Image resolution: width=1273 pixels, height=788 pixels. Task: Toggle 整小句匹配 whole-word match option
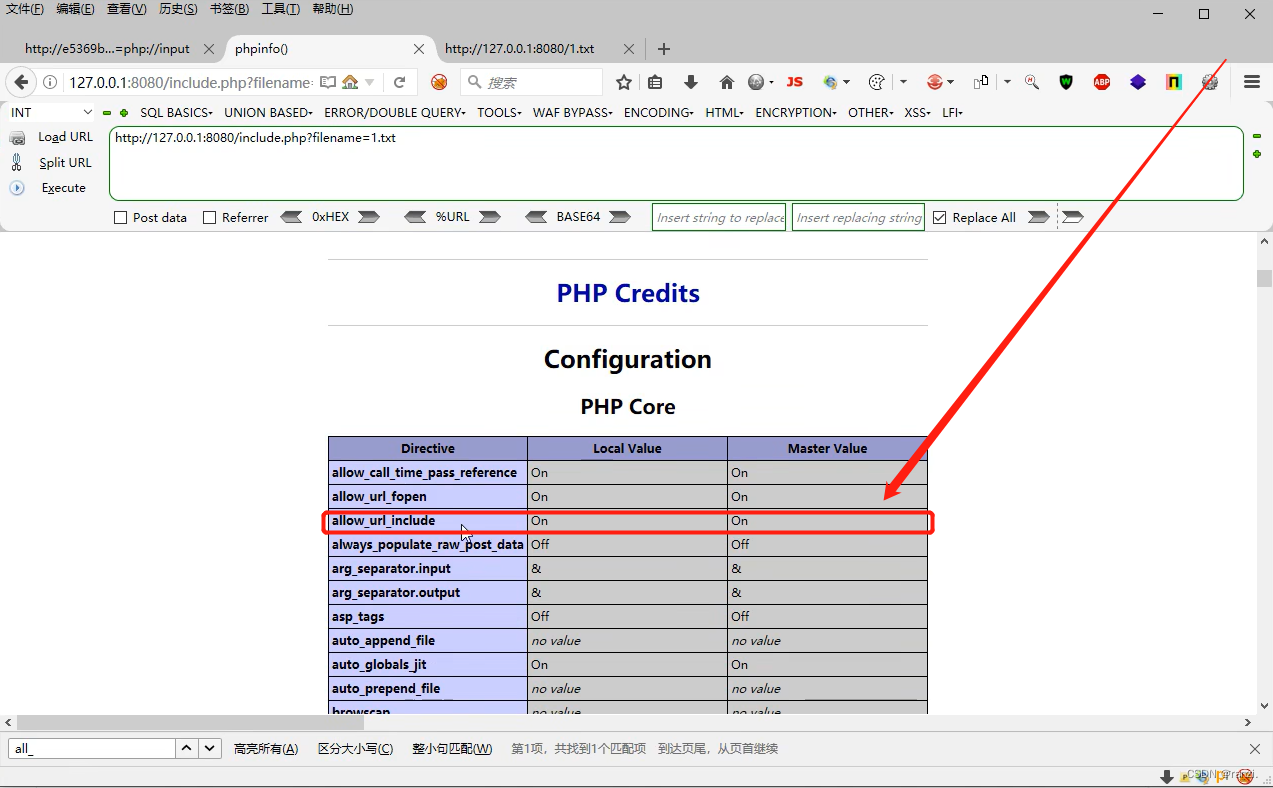click(x=452, y=748)
